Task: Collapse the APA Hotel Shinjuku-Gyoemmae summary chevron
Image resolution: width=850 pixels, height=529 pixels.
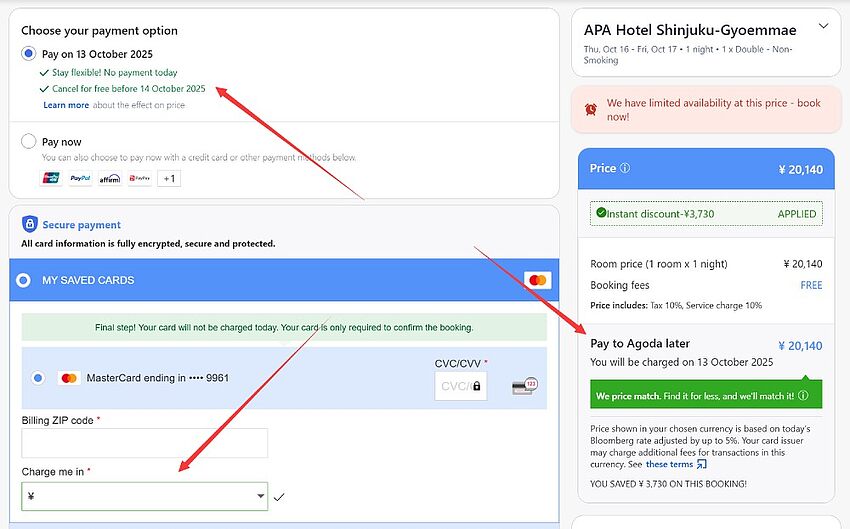Action: pyautogui.click(x=823, y=26)
